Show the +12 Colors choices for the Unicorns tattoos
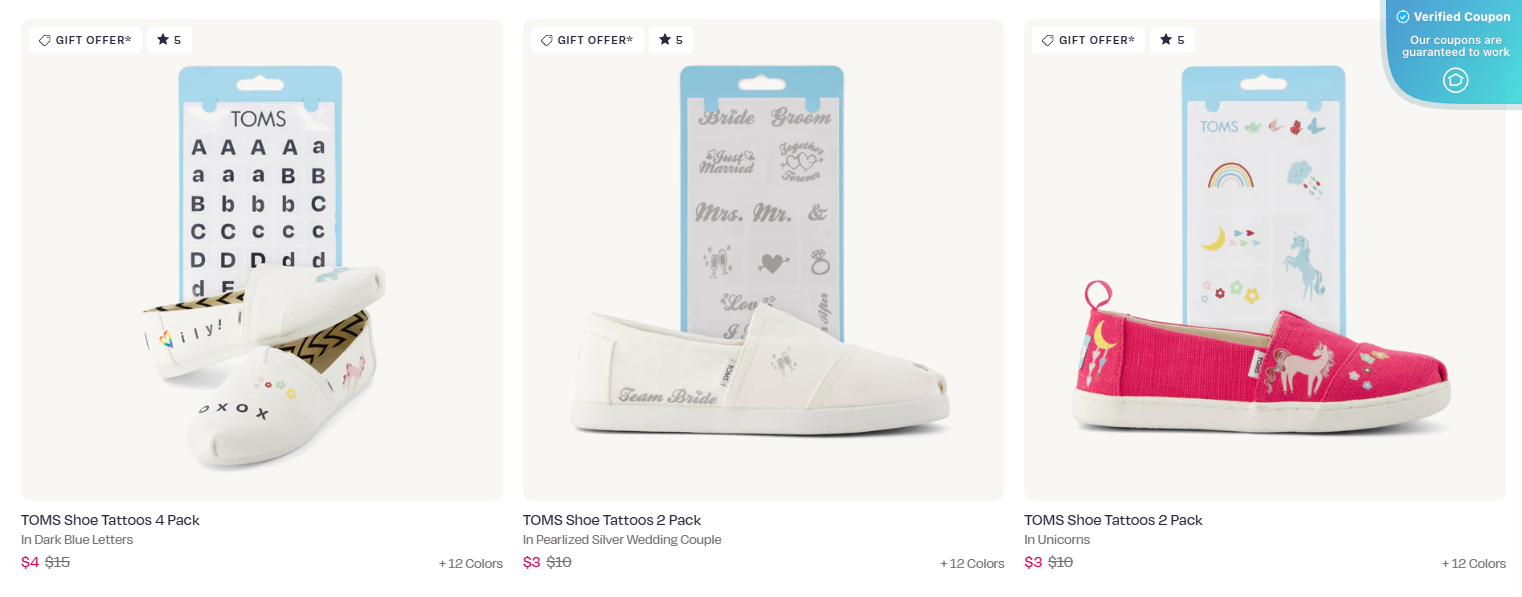Image resolution: width=1522 pixels, height=597 pixels. click(x=1474, y=563)
